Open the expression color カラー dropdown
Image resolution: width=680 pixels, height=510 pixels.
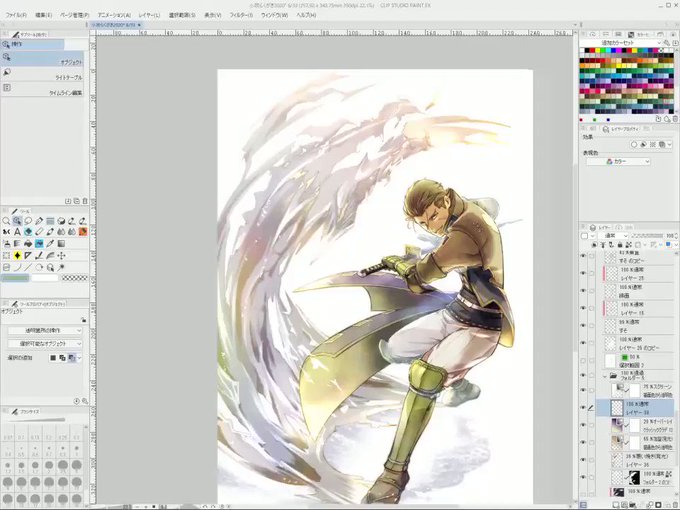pyautogui.click(x=618, y=161)
